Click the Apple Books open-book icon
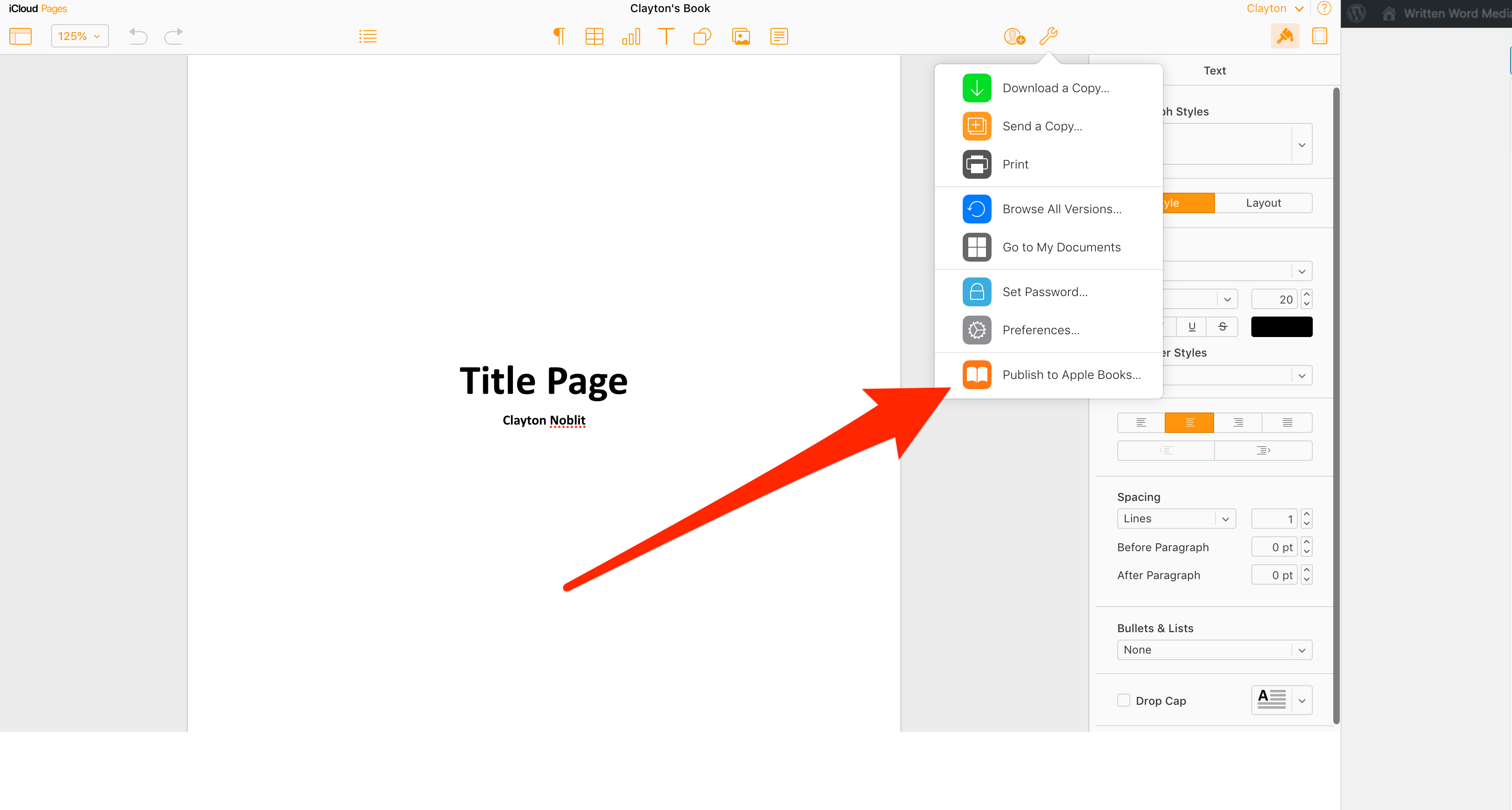This screenshot has width=1512, height=810. point(977,374)
